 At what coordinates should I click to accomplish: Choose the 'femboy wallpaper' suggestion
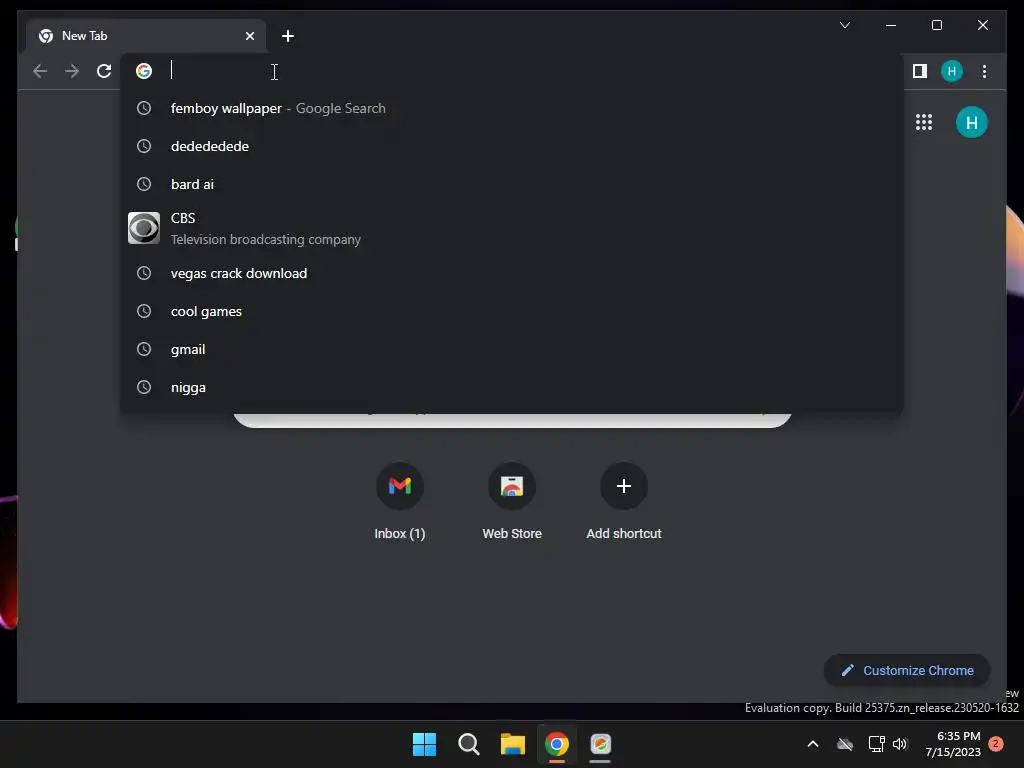click(512, 108)
